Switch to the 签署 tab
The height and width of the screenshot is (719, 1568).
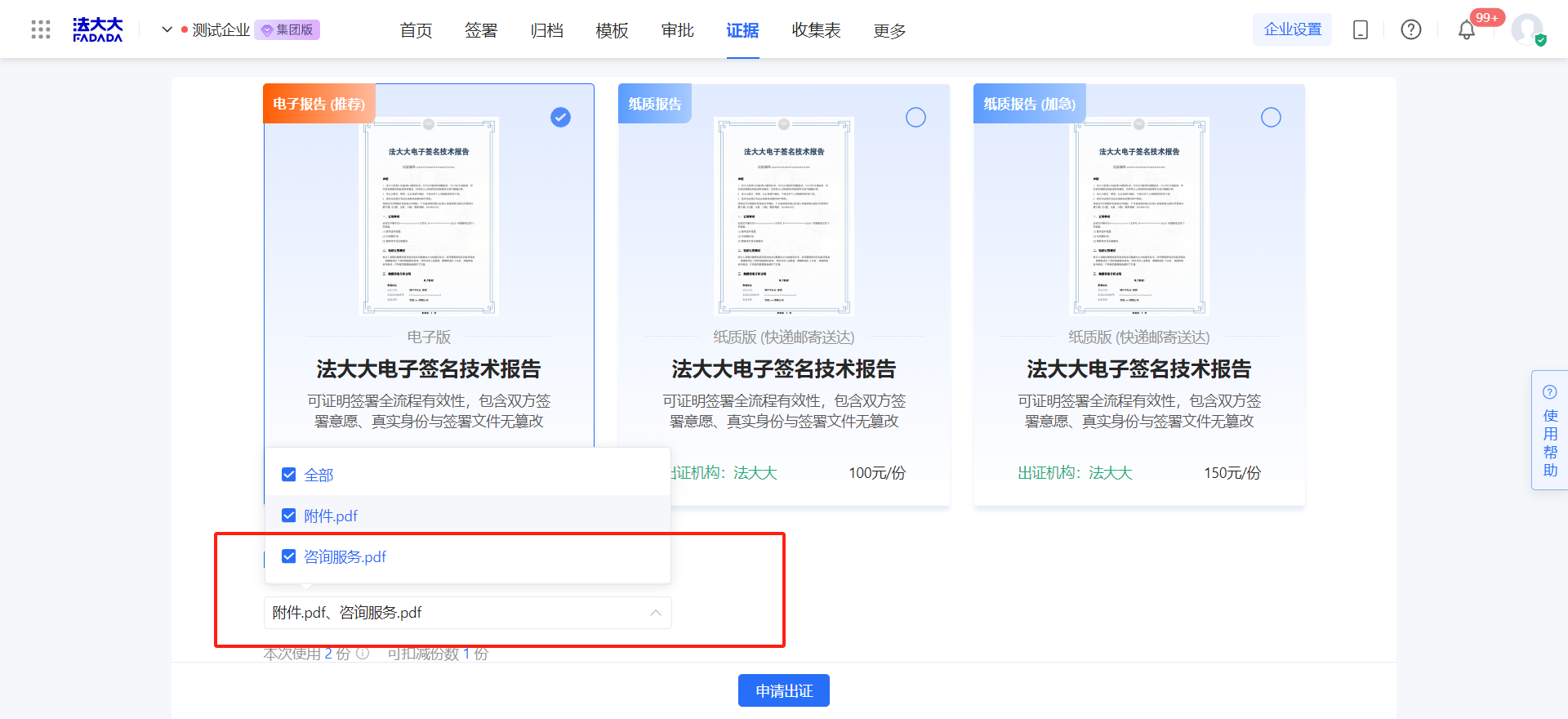click(481, 30)
